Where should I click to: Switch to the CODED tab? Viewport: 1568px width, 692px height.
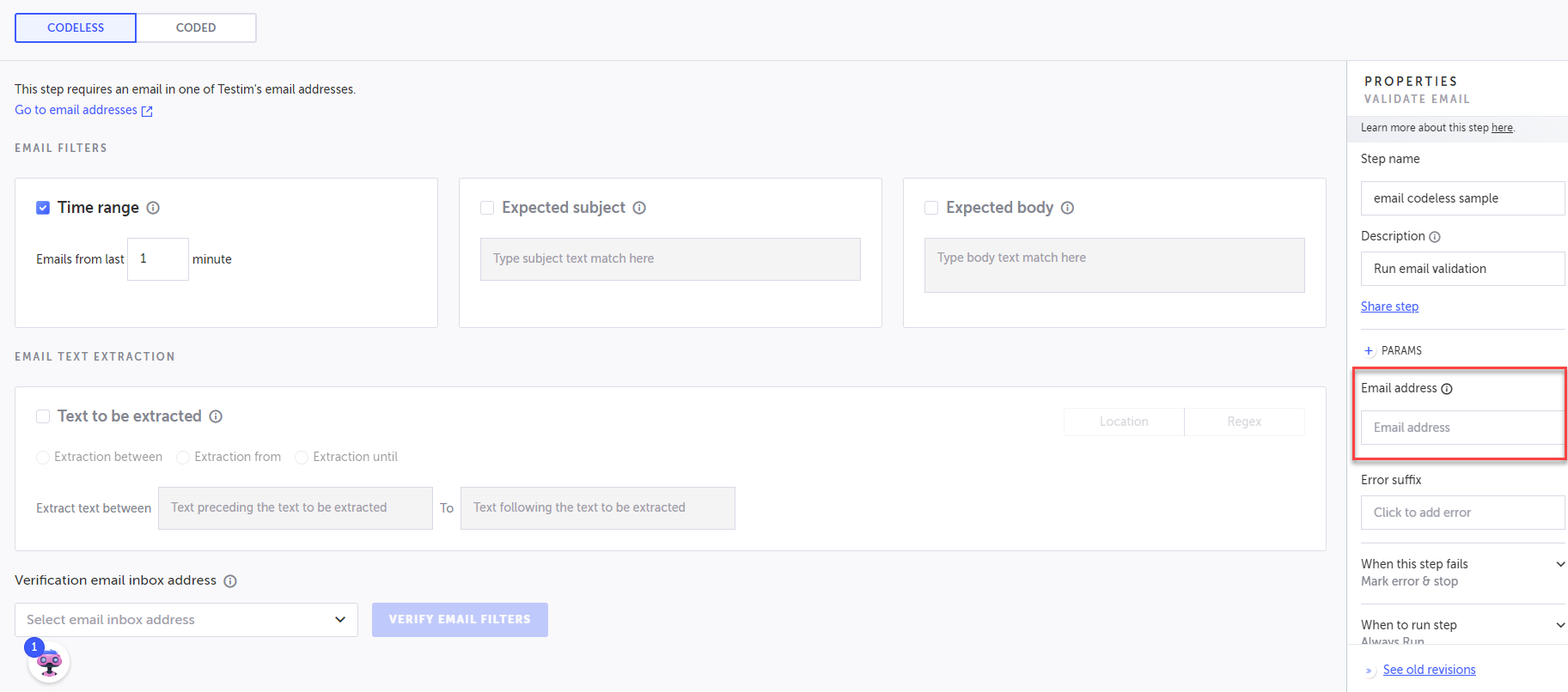[196, 27]
